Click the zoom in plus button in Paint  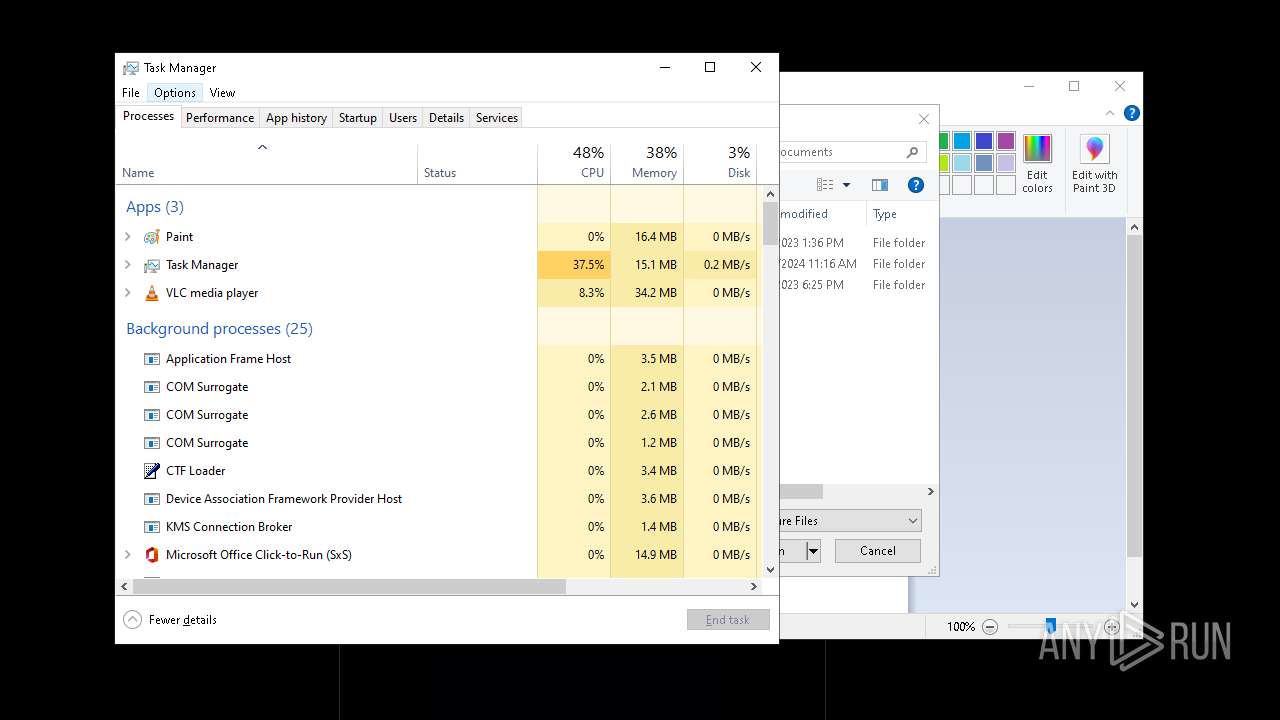[1112, 627]
